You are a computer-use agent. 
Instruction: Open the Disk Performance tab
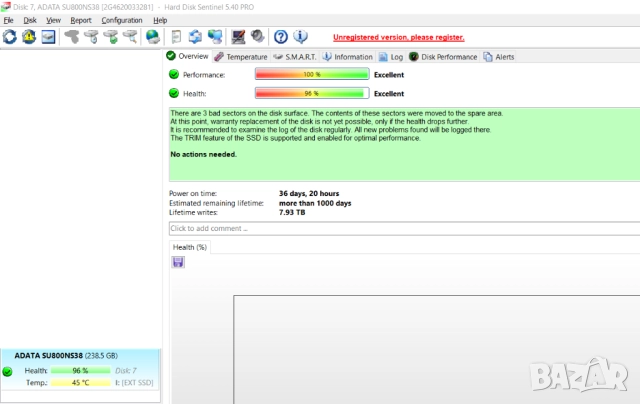[442, 57]
